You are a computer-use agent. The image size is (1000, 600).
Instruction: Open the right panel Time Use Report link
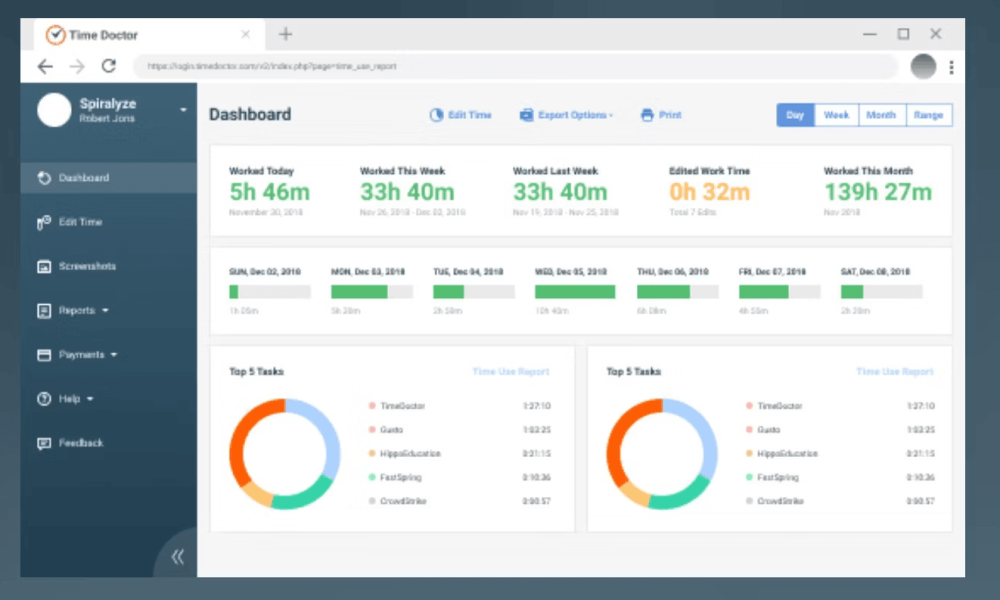pos(895,372)
